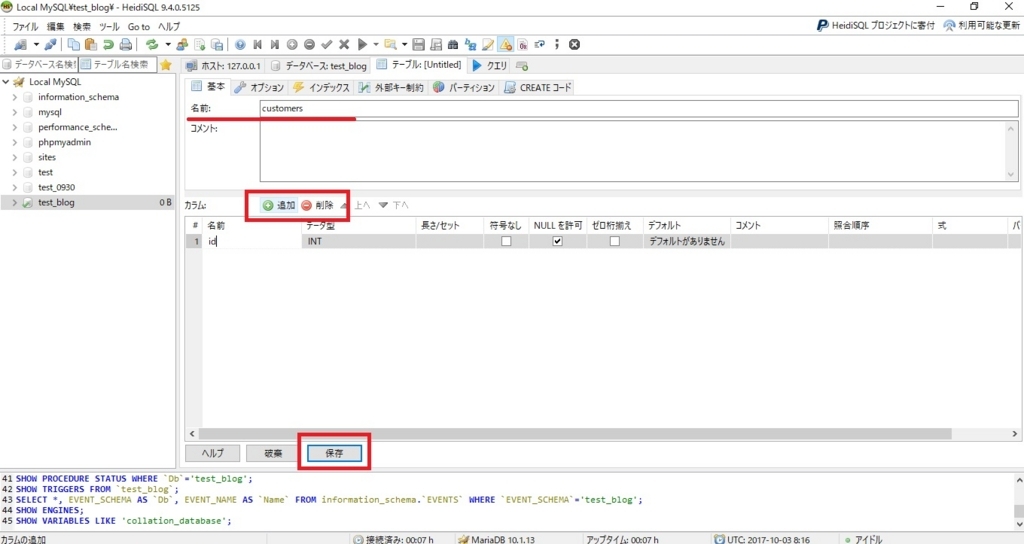Collapse the Local MySQL tree node
The height and width of the screenshot is (544, 1024).
[6, 82]
